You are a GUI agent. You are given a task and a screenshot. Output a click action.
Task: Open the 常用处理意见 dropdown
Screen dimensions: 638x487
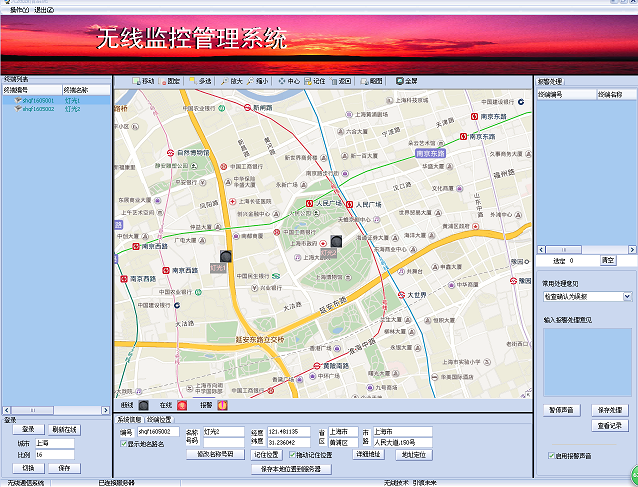[627, 296]
